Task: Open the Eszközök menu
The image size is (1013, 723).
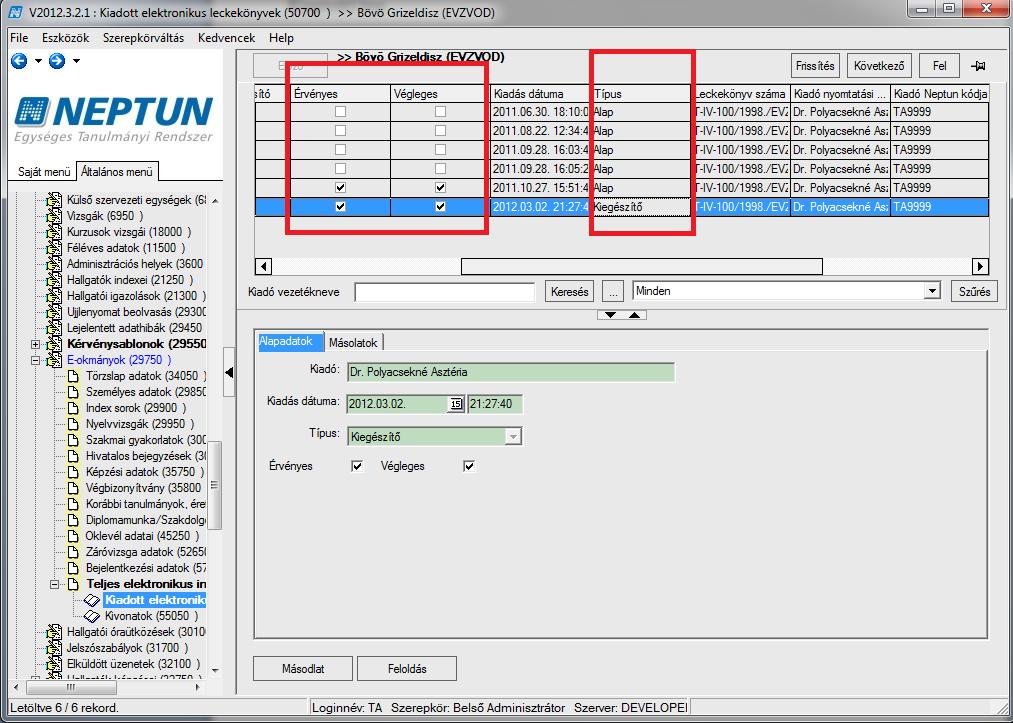Action: (x=65, y=38)
